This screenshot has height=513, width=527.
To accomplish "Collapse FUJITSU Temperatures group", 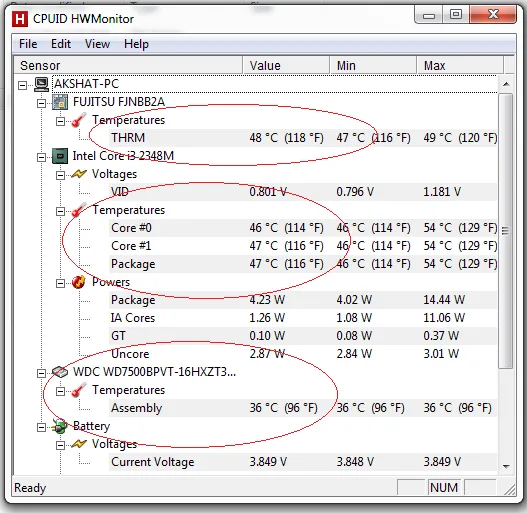I will tap(60, 121).
